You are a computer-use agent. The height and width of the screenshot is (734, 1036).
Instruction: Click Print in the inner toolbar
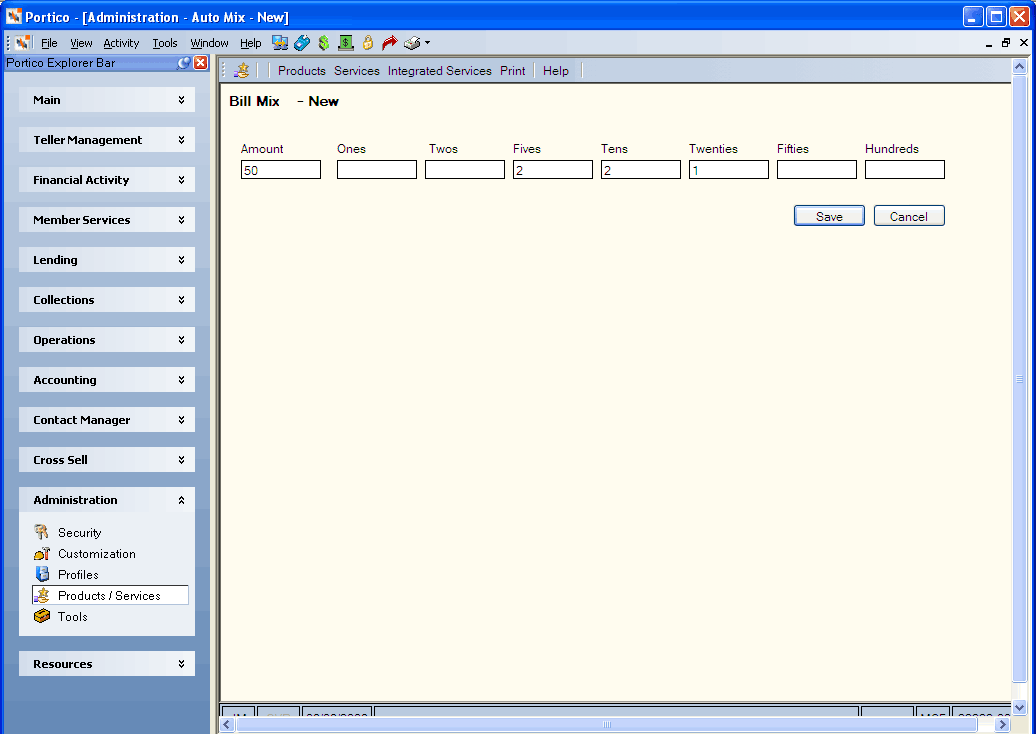click(x=513, y=71)
